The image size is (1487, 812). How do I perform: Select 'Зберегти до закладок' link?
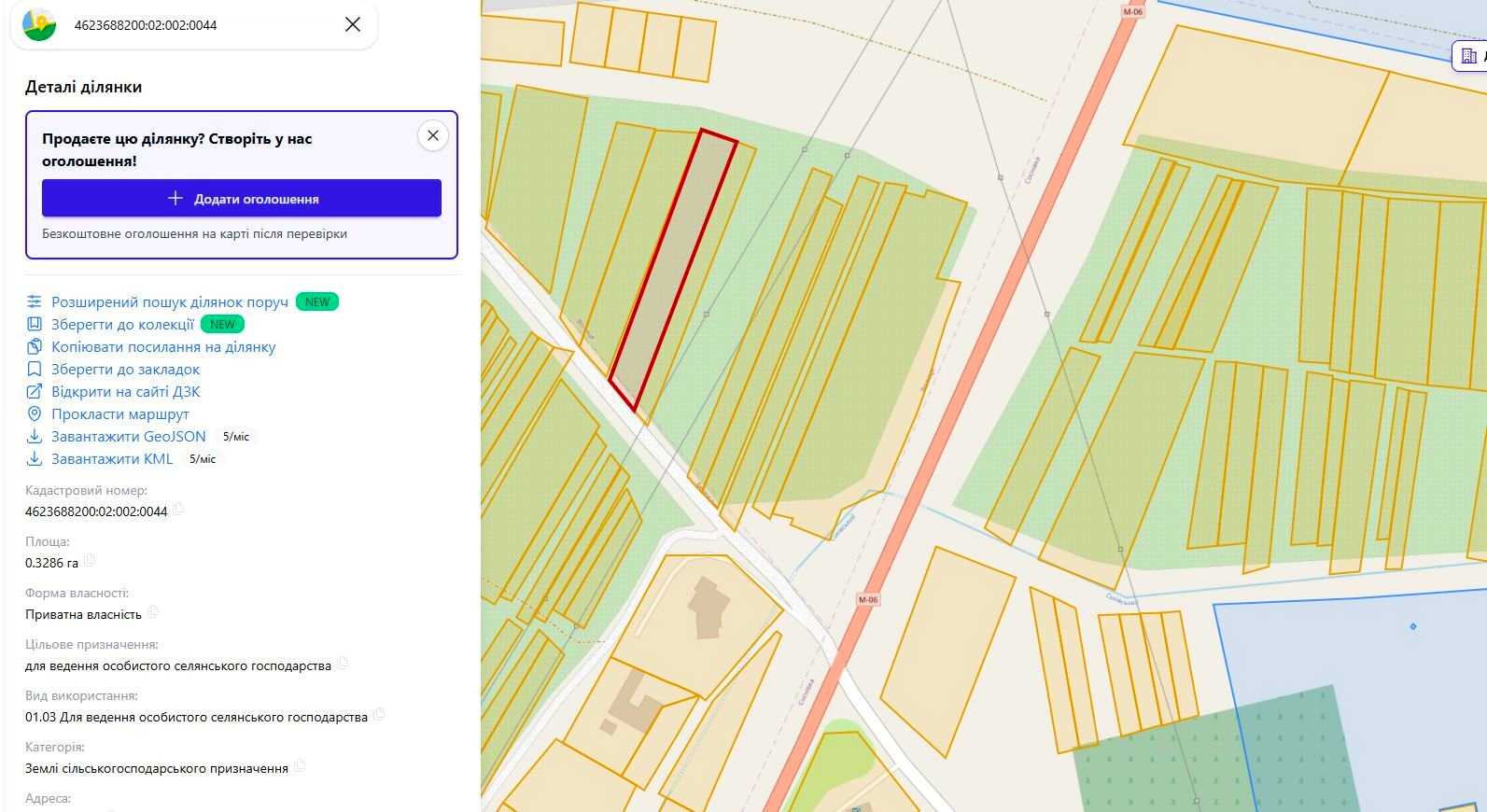tap(125, 369)
